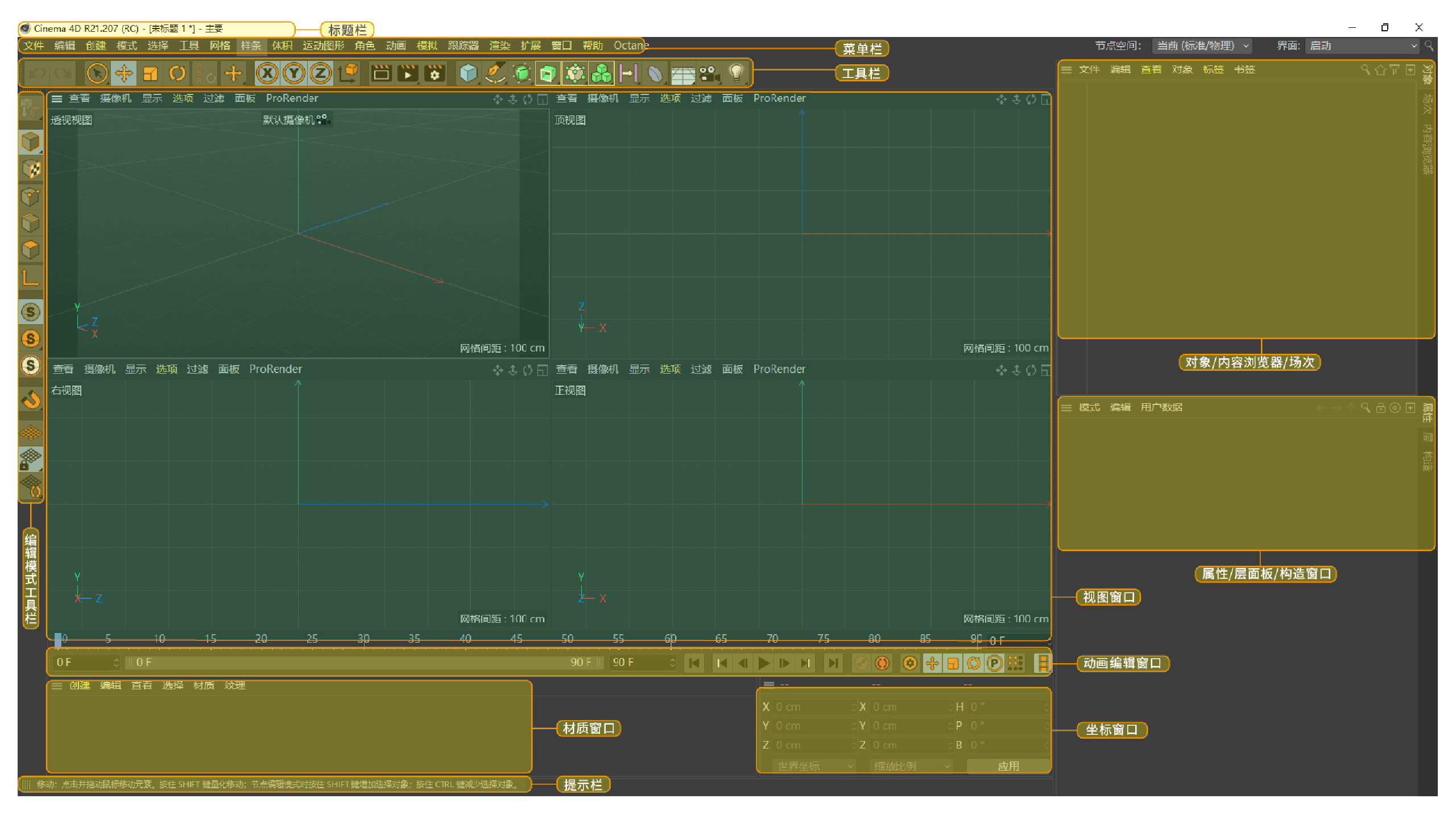This screenshot has width=1456, height=819.
Task: Expand the 世界坐标 dropdown in coordinates
Action: (814, 766)
